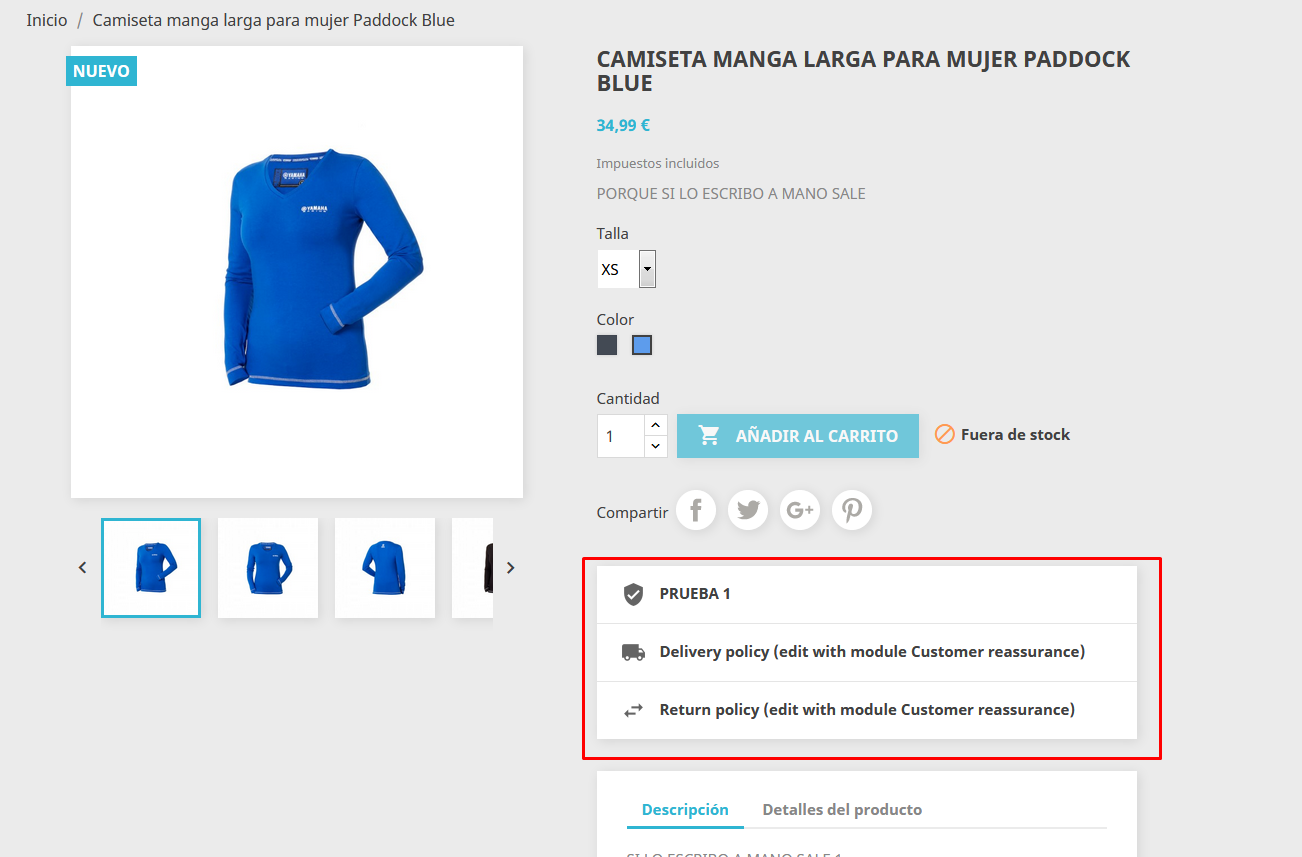Increase quantity with up arrow
Viewport: 1302px width, 857px height.
point(656,425)
